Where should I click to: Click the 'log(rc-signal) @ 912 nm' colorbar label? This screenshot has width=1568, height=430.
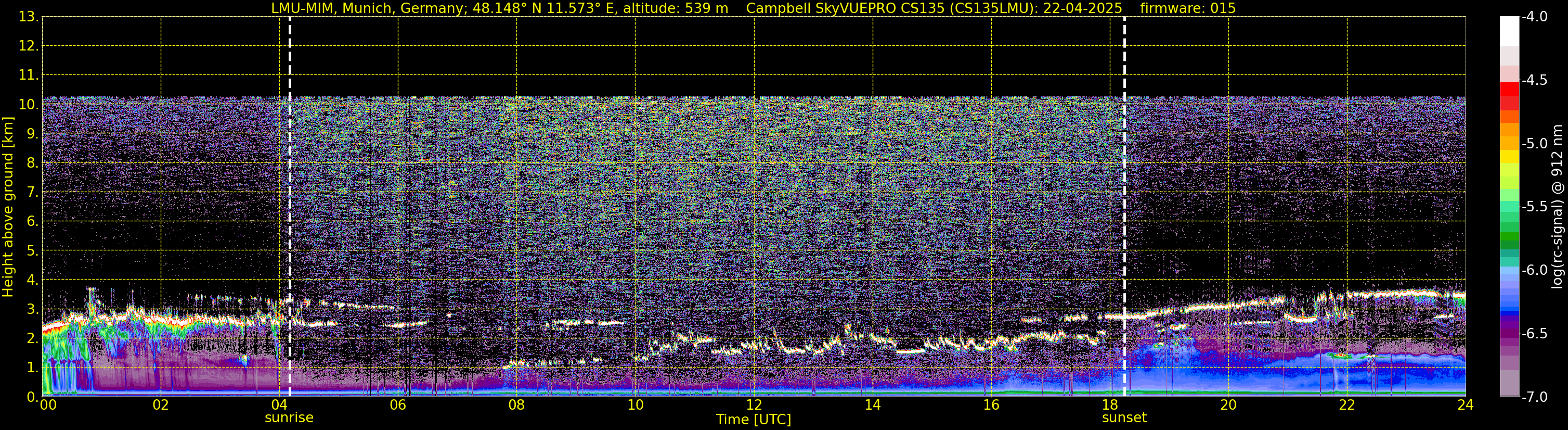(x=1557, y=207)
